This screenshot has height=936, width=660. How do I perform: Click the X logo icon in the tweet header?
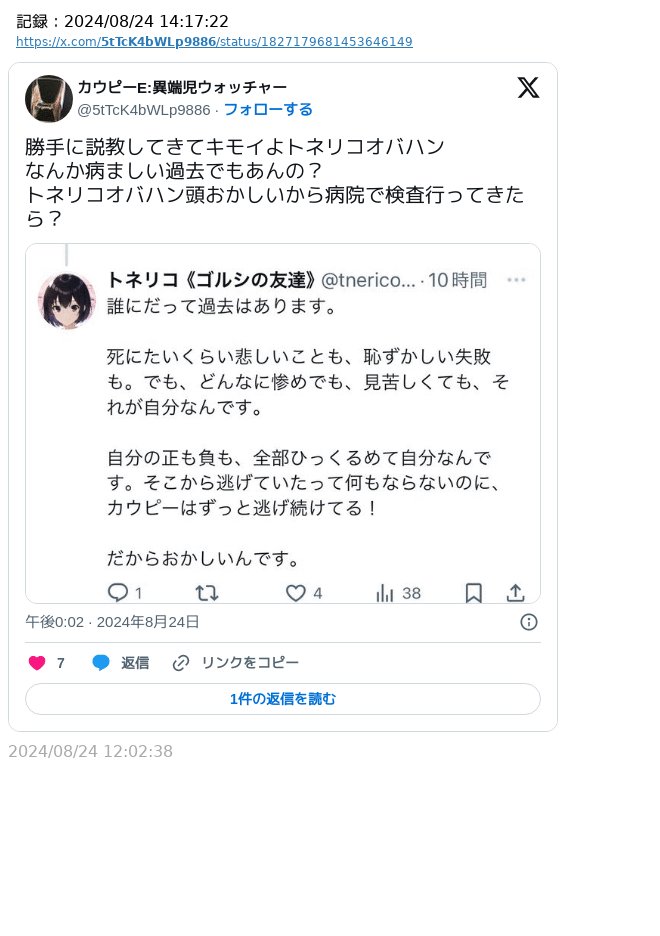(528, 88)
